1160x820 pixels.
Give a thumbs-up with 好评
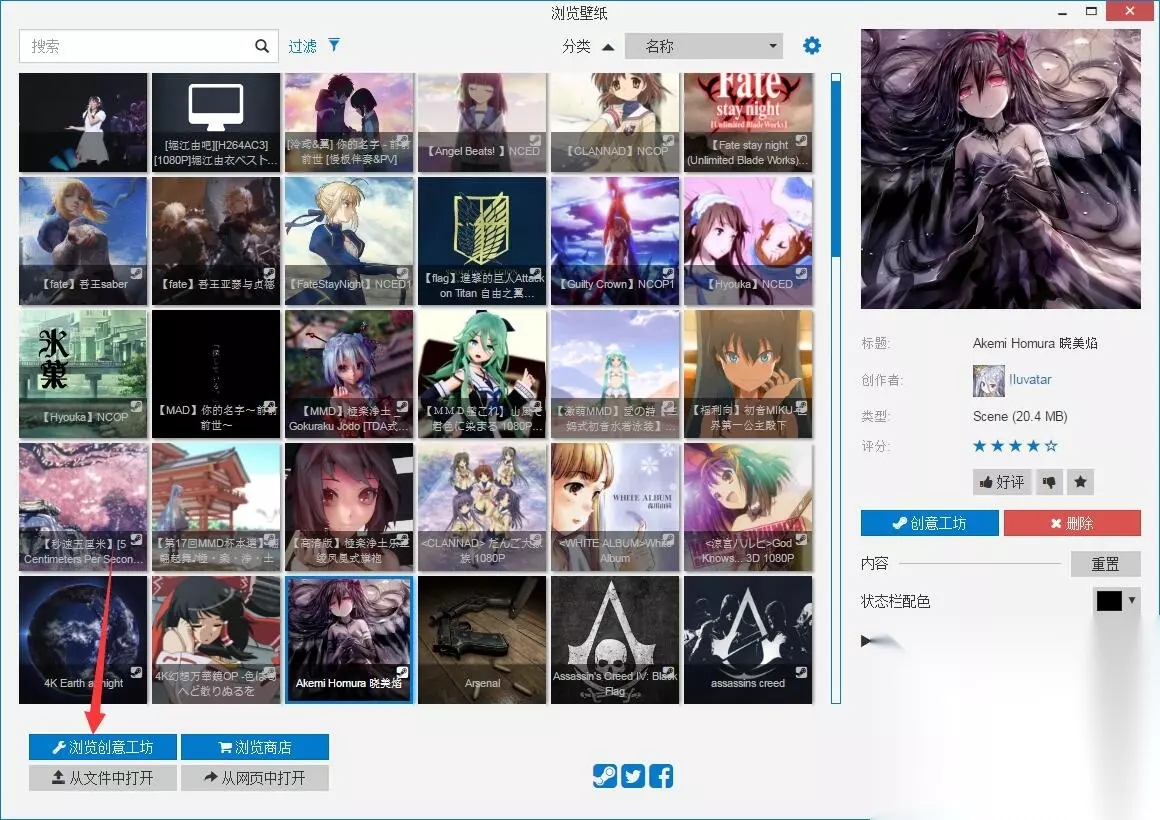1002,483
